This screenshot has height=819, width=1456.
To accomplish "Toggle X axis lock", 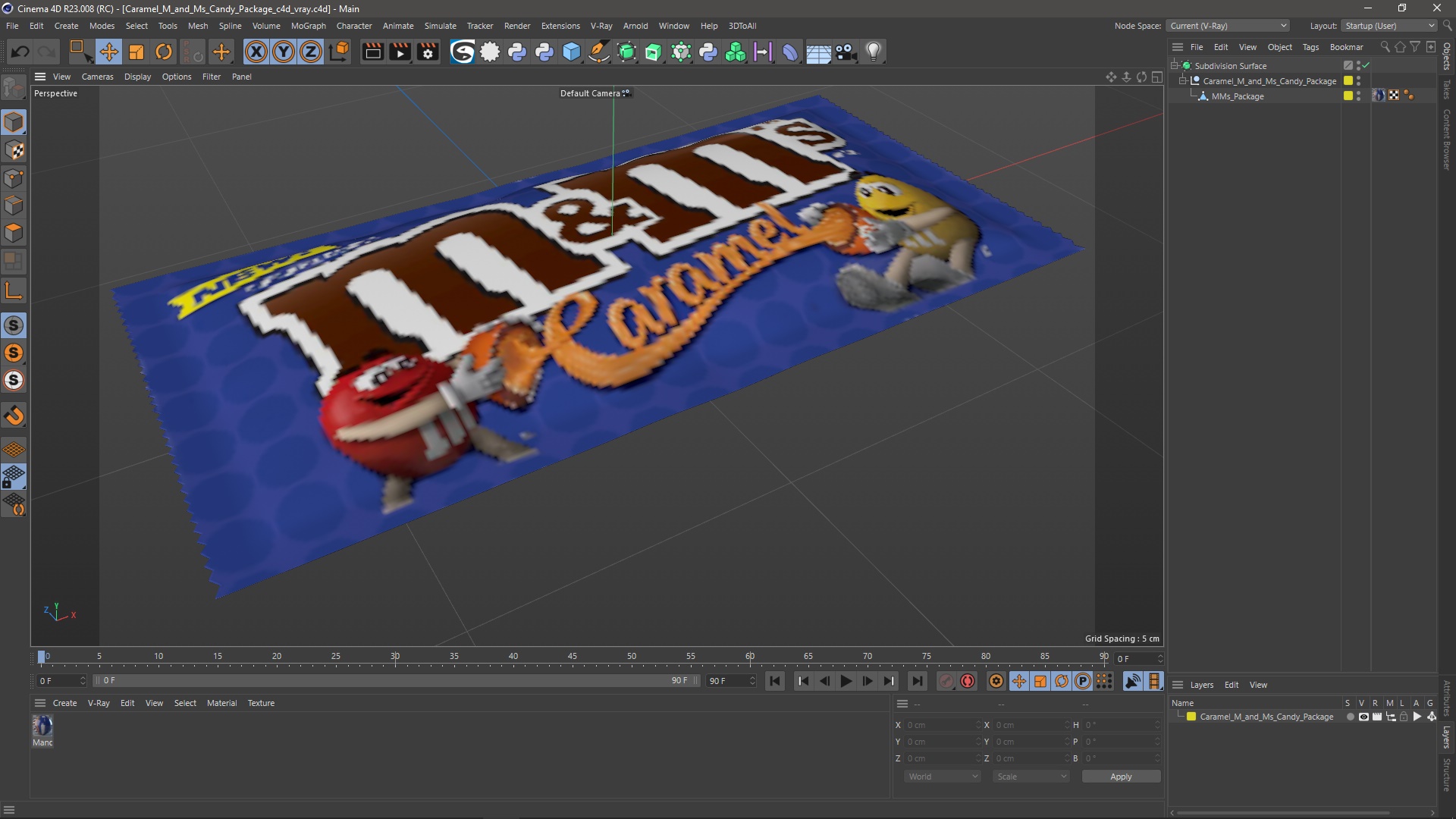I will [x=256, y=52].
